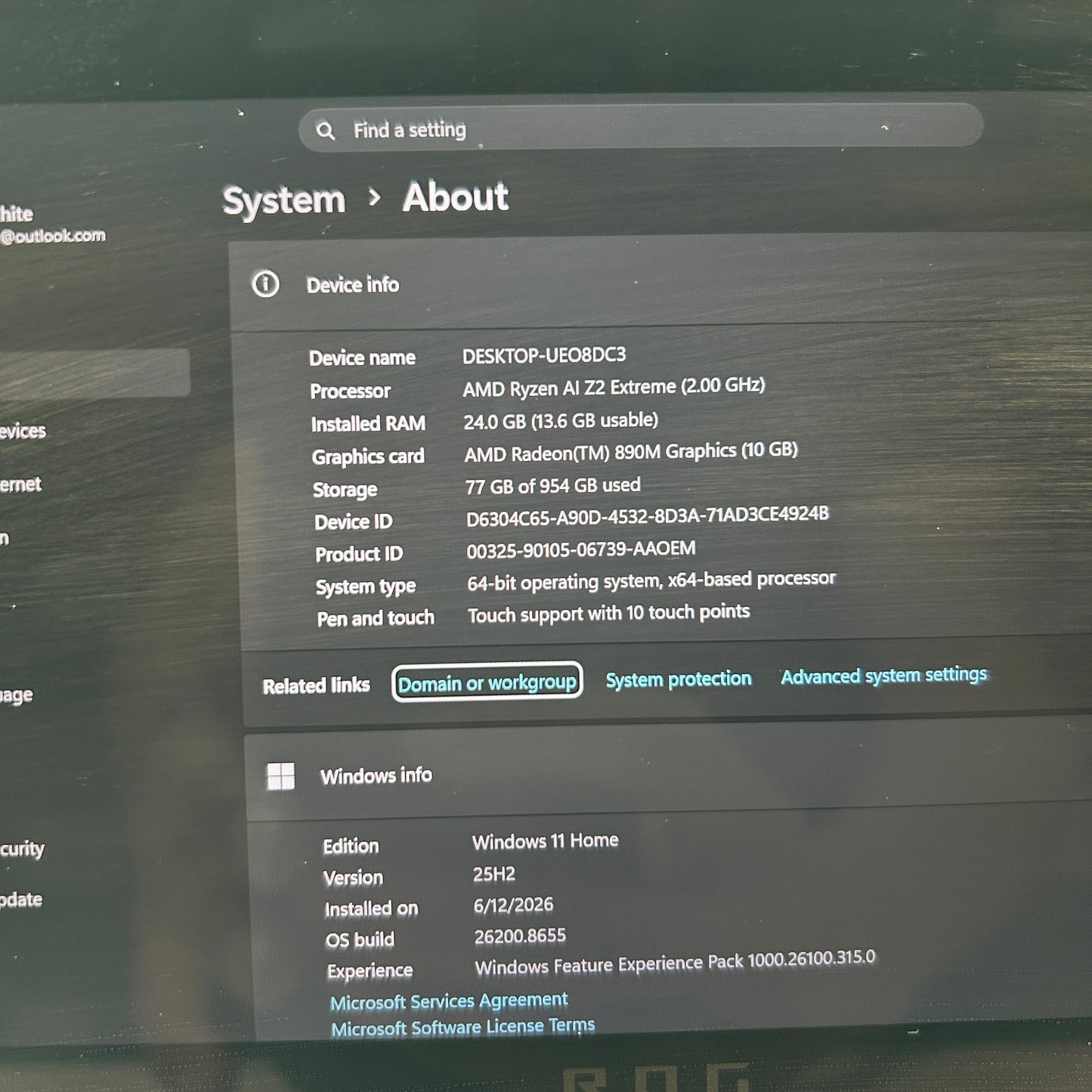
Task: Click the Pen and touch label
Action: pos(376,618)
